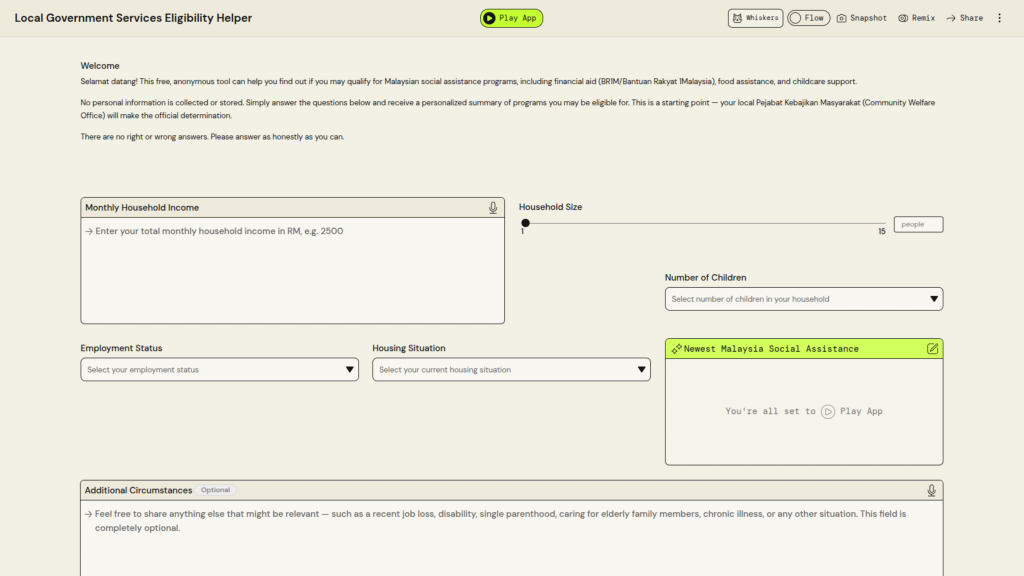Activate microphone for Monthly Household Income
The width and height of the screenshot is (1024, 576).
click(493, 208)
